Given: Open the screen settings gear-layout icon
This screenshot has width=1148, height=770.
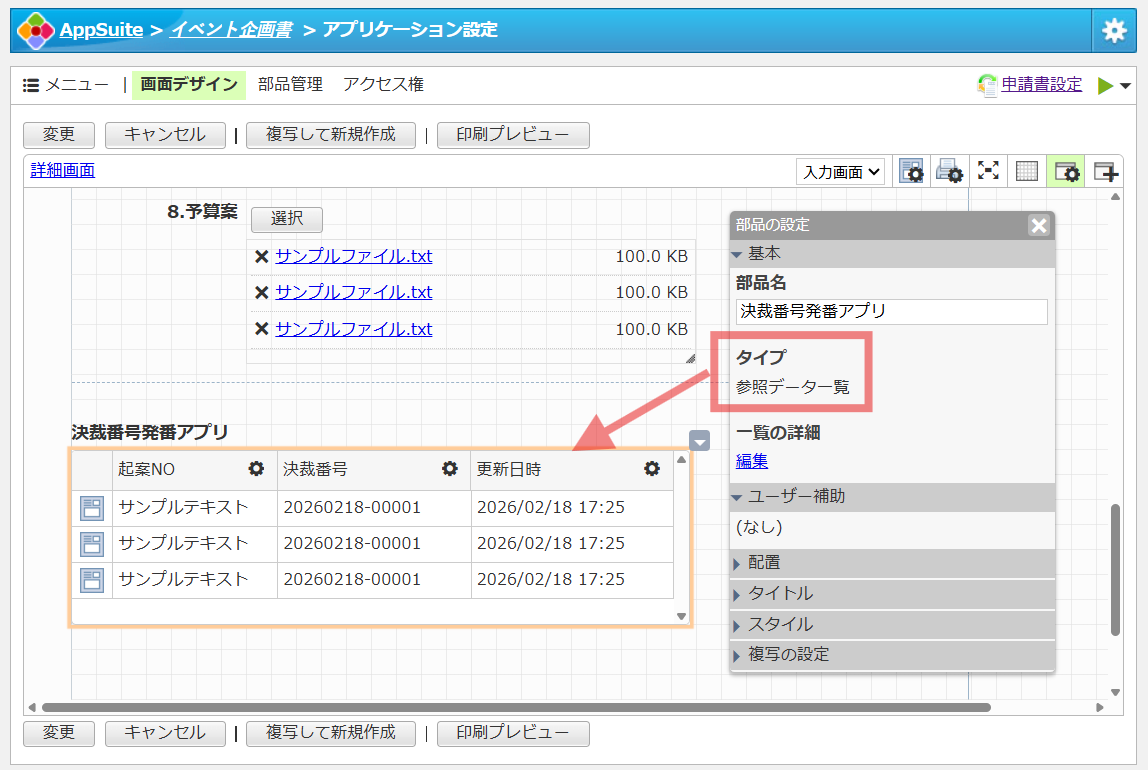Looking at the screenshot, I should click(x=911, y=171).
